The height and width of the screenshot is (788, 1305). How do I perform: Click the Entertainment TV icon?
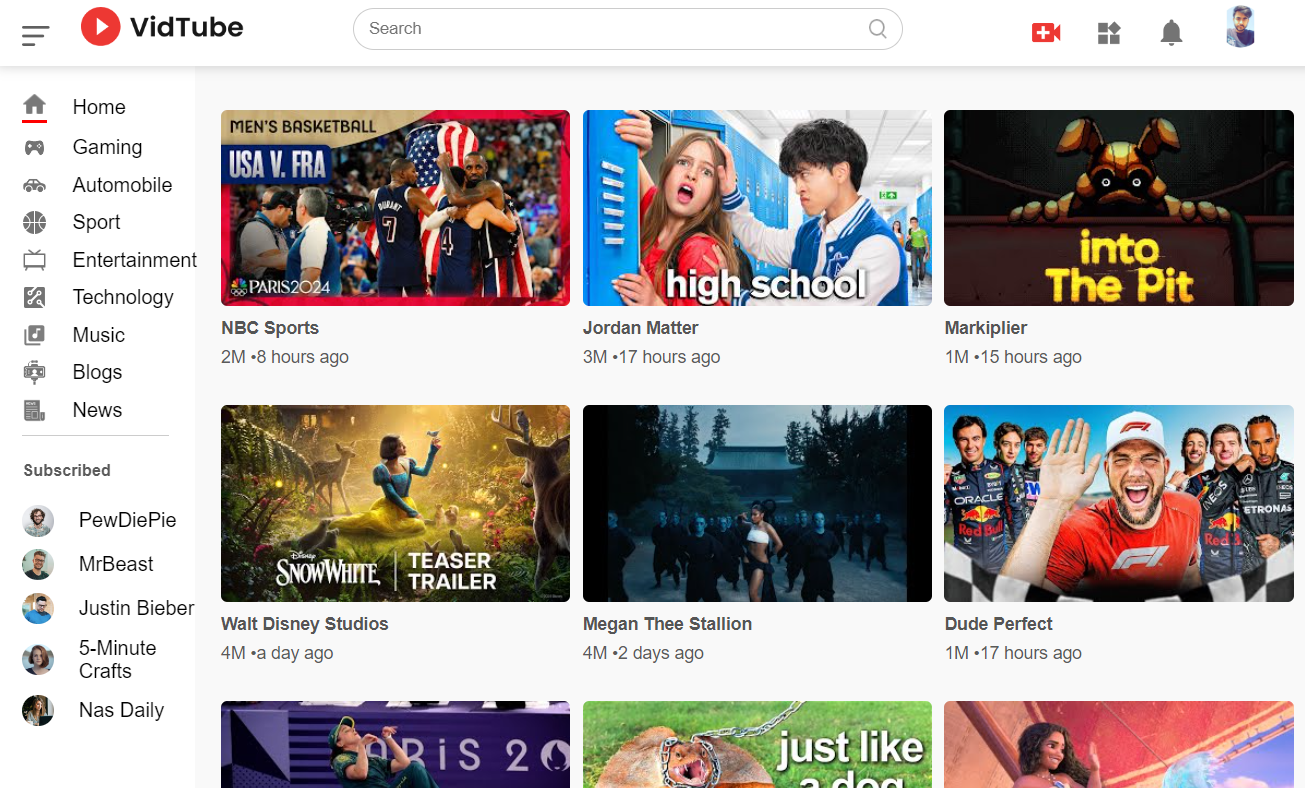pos(35,260)
